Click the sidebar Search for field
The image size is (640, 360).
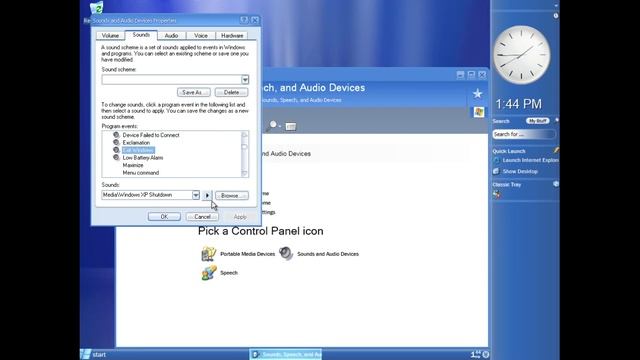(524, 134)
